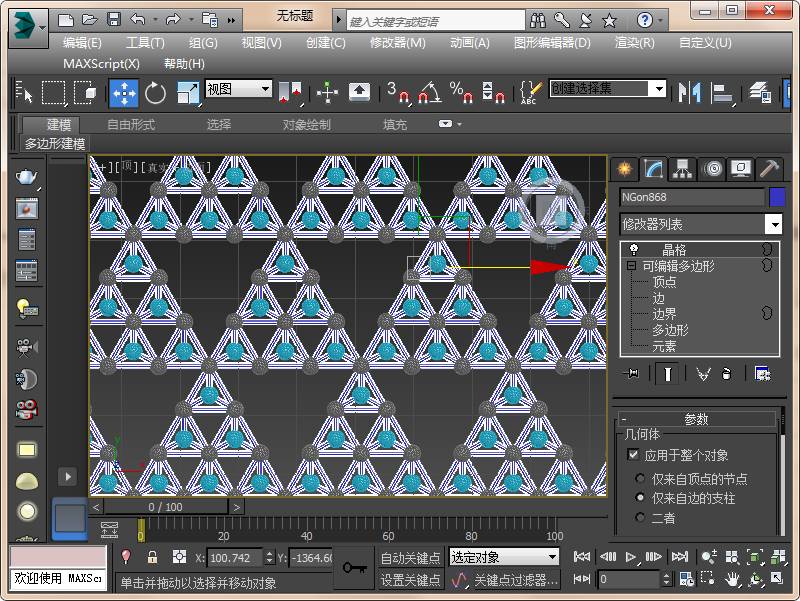Viewport: 800px width, 601px height.
Task: Open the 视图 reference coordinate dropdown
Action: (238, 89)
